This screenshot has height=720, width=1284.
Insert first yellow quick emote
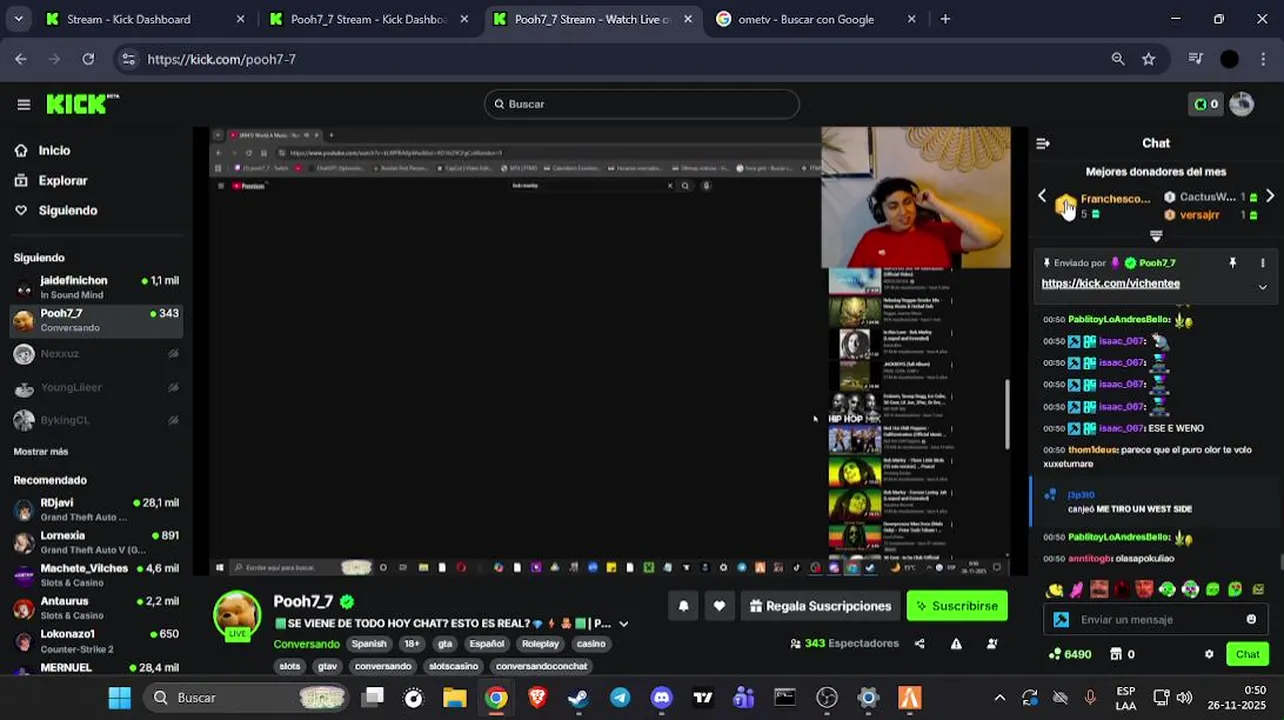tap(1054, 590)
